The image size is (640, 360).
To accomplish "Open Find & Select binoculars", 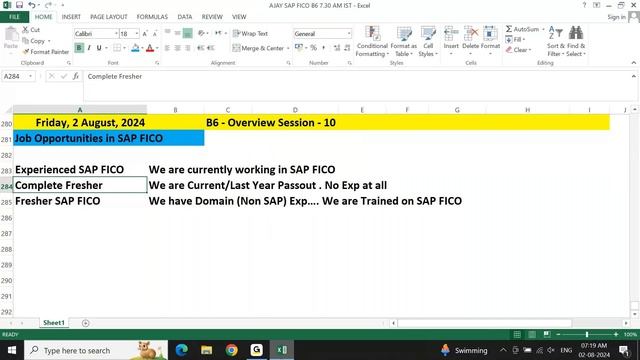I will click(576, 42).
